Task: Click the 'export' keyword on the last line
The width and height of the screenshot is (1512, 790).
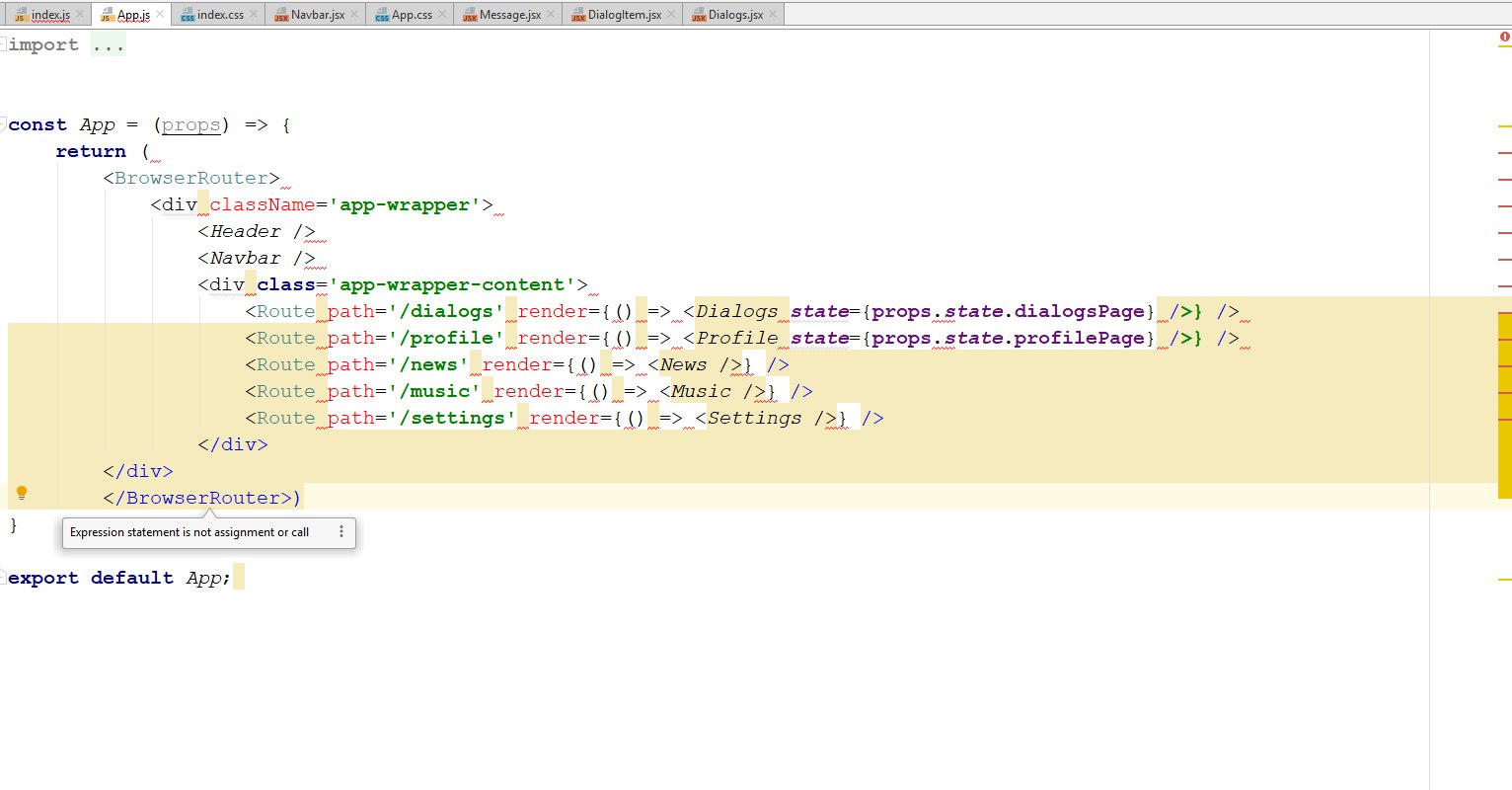Action: click(43, 579)
